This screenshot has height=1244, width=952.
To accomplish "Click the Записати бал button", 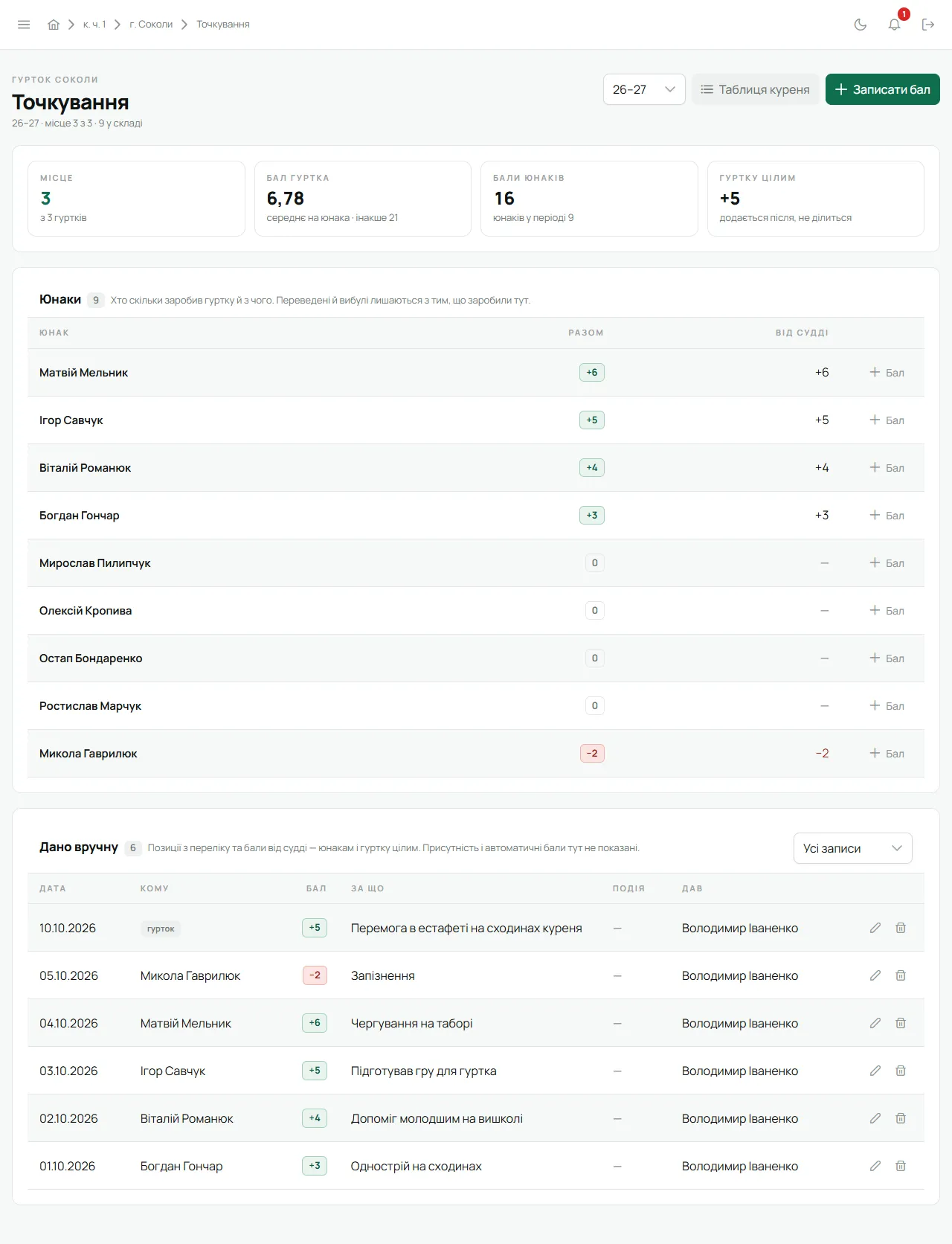I will [x=883, y=89].
